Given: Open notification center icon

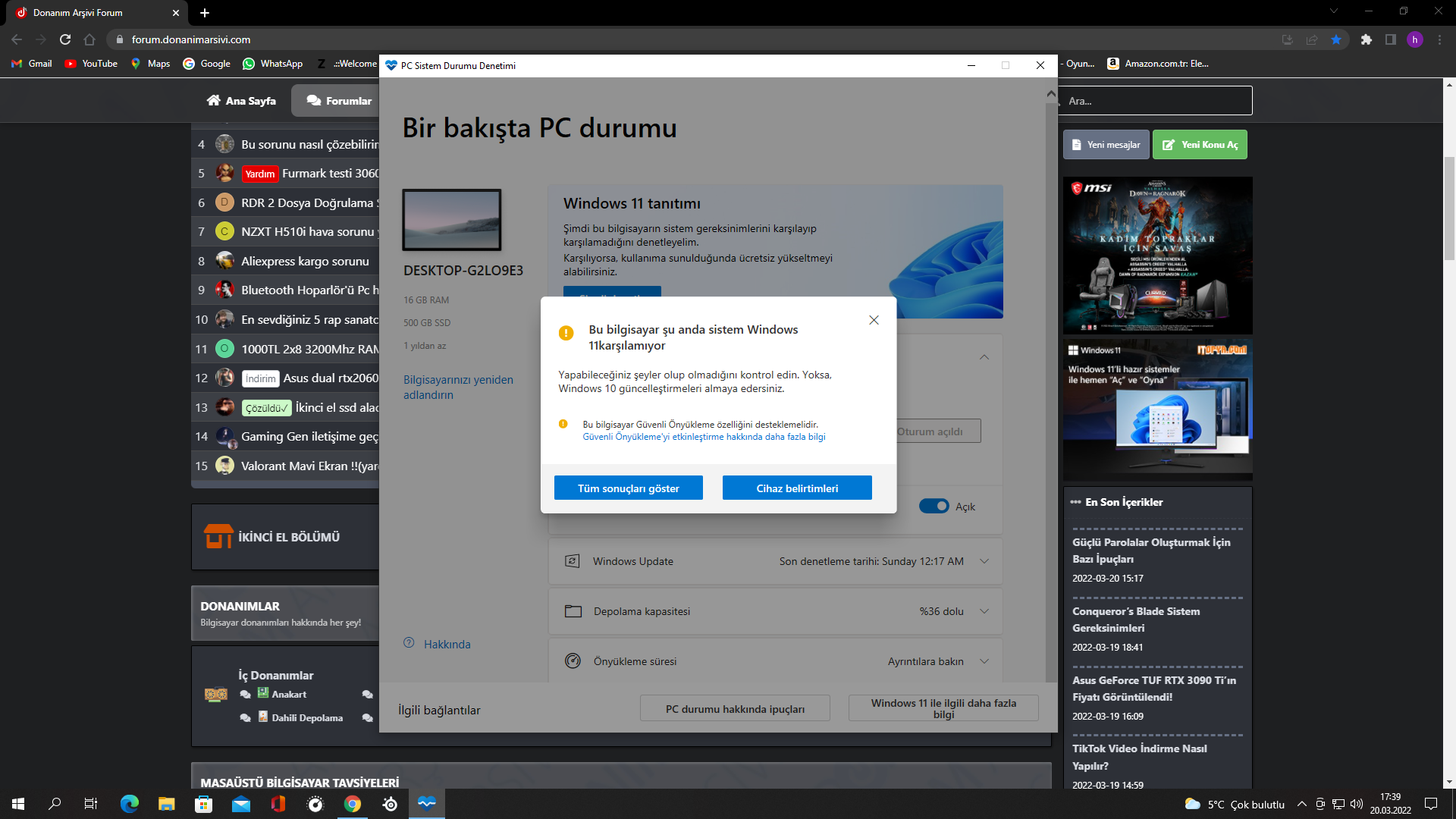Looking at the screenshot, I should 1431,804.
